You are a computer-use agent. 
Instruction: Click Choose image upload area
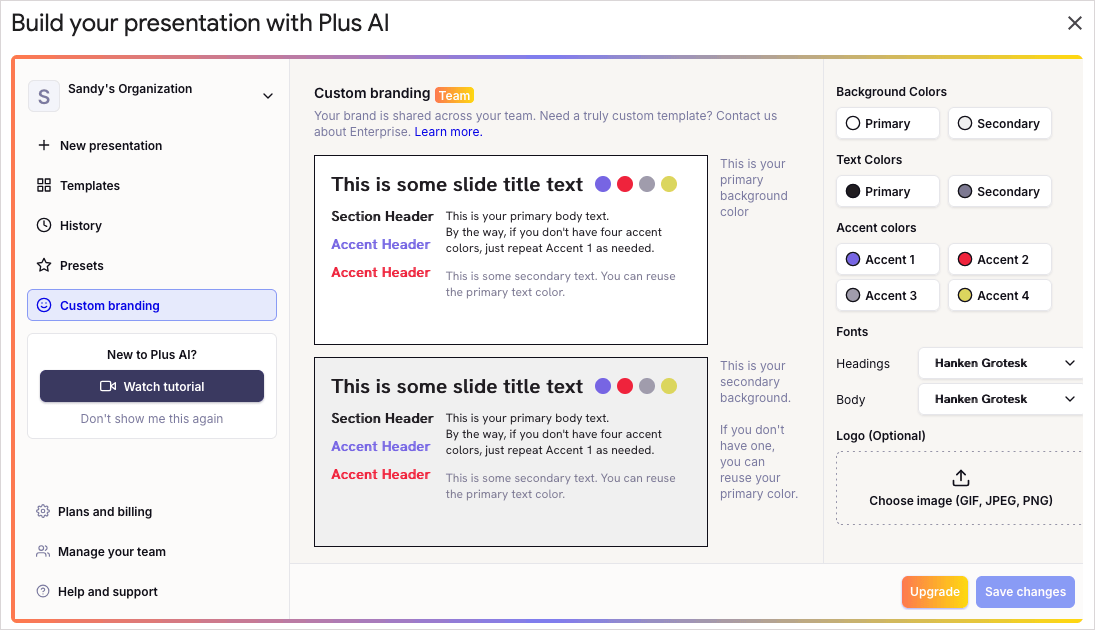coord(960,488)
